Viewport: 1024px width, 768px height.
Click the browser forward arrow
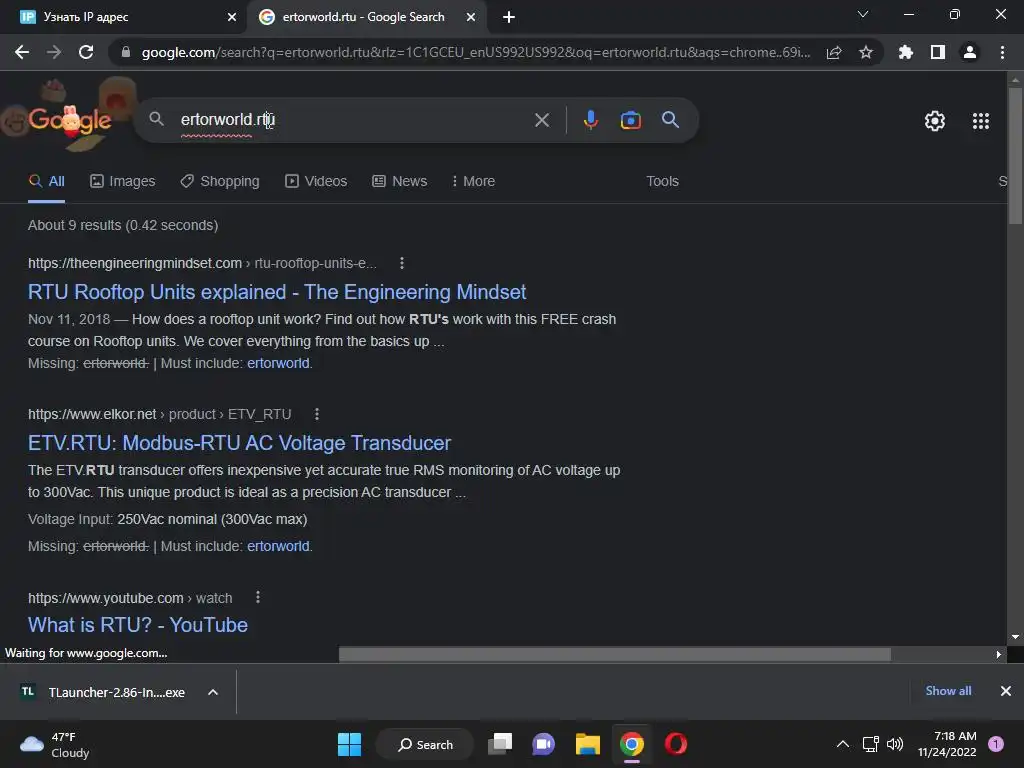(x=54, y=52)
